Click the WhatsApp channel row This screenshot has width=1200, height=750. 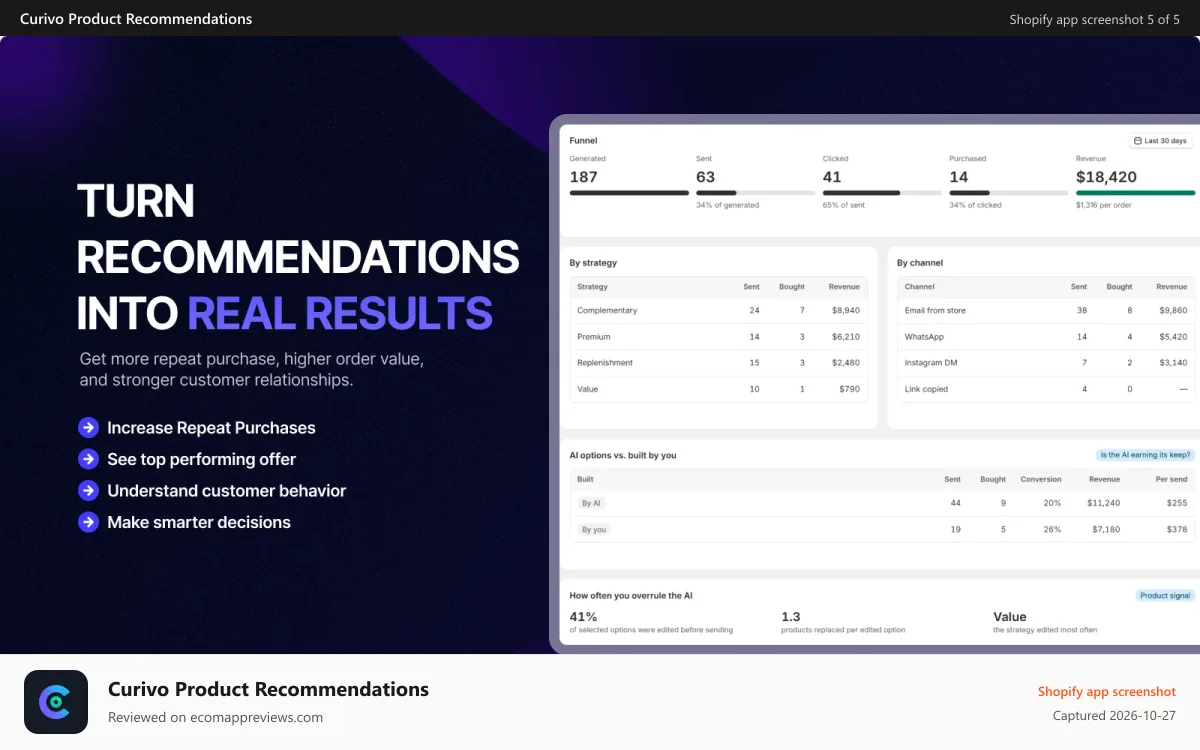click(1046, 337)
